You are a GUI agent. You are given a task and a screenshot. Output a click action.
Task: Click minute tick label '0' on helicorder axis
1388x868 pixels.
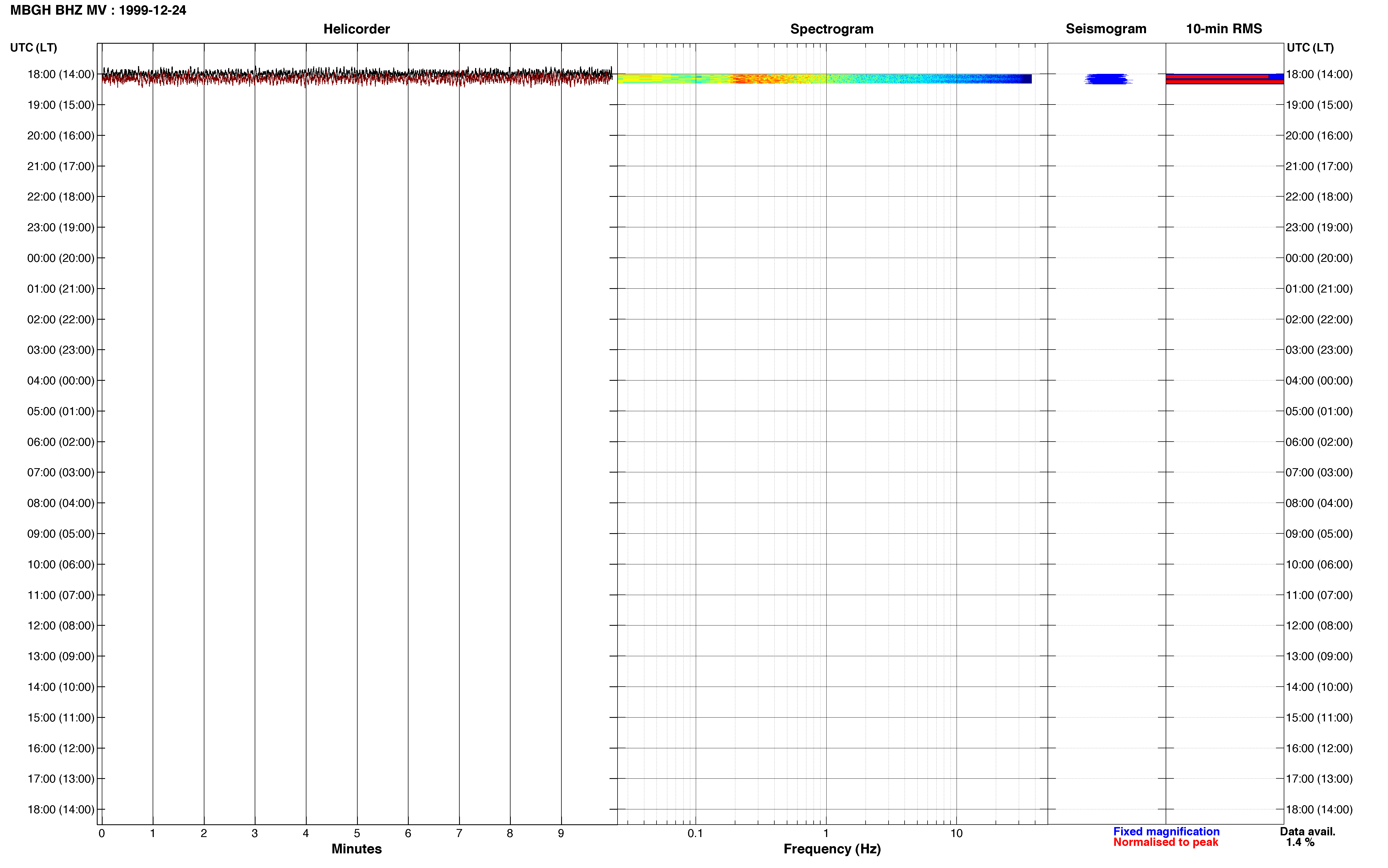pos(101,833)
